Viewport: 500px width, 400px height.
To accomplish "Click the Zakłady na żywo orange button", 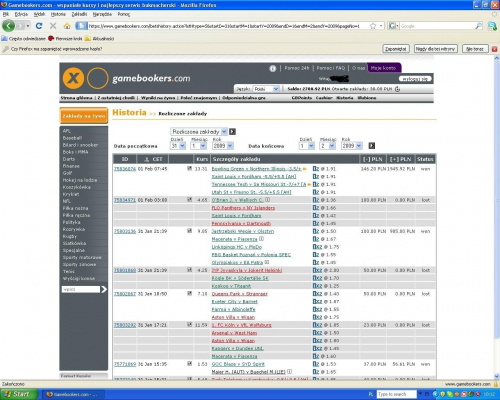I will [84, 116].
